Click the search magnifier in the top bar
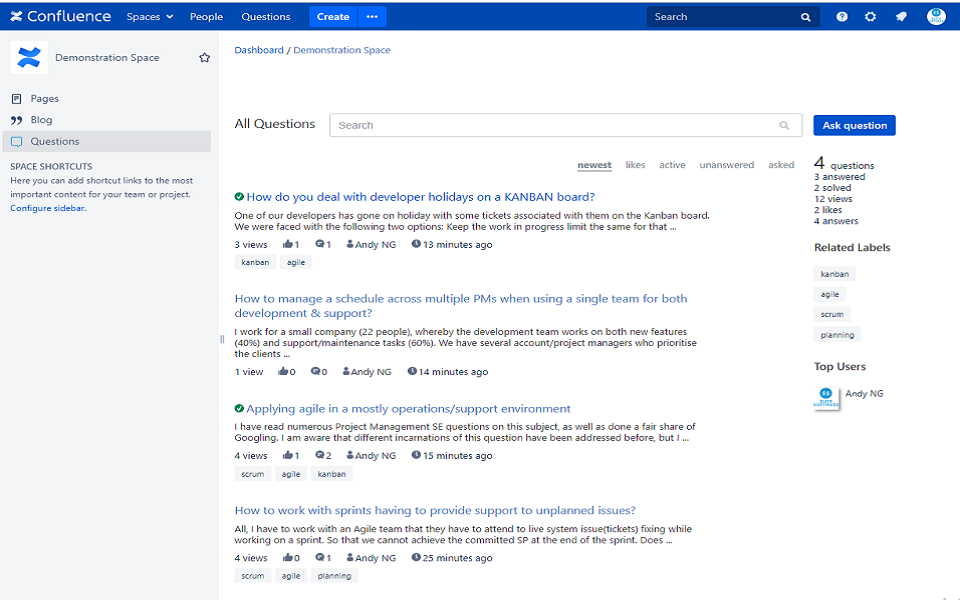 point(806,16)
